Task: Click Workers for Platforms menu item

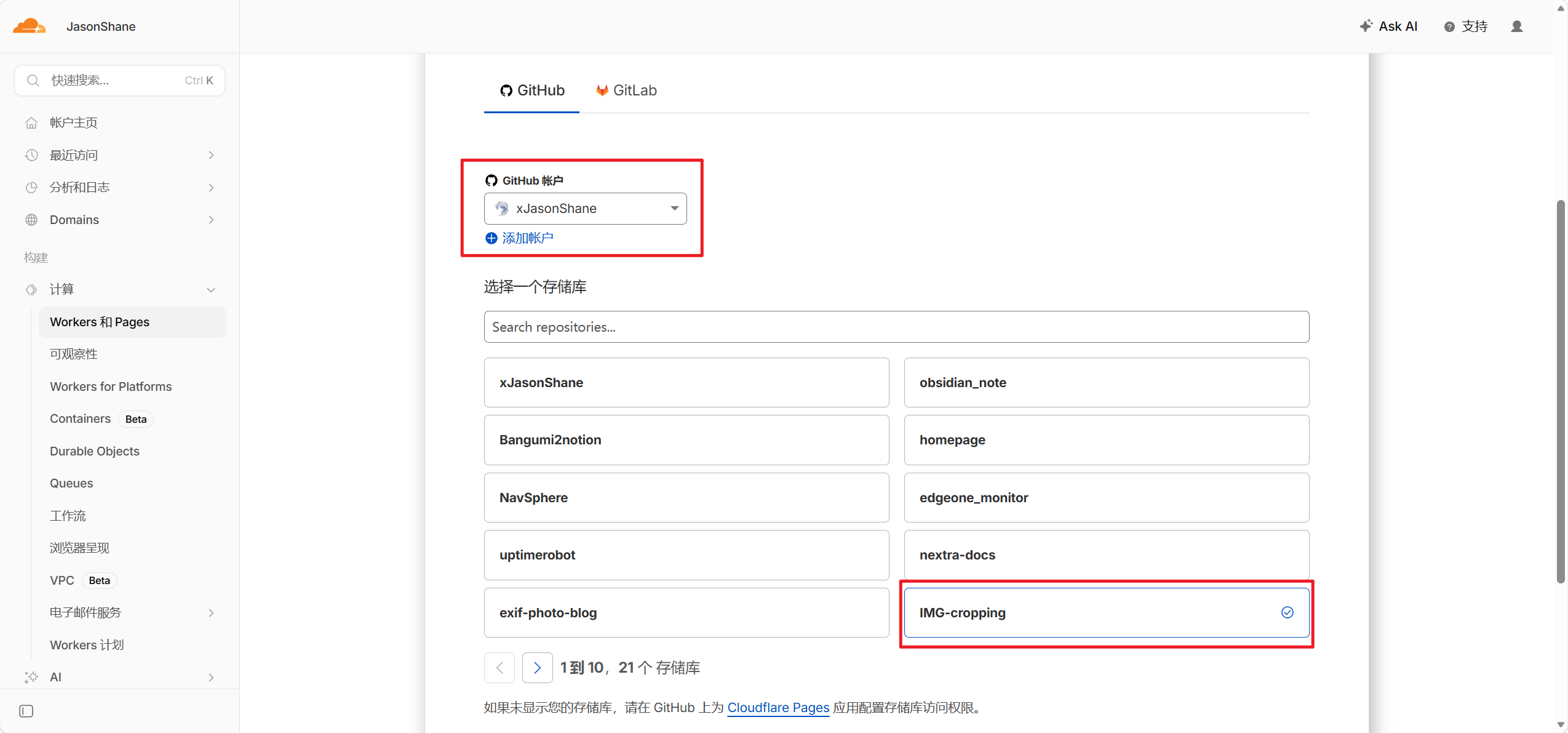Action: pos(111,387)
